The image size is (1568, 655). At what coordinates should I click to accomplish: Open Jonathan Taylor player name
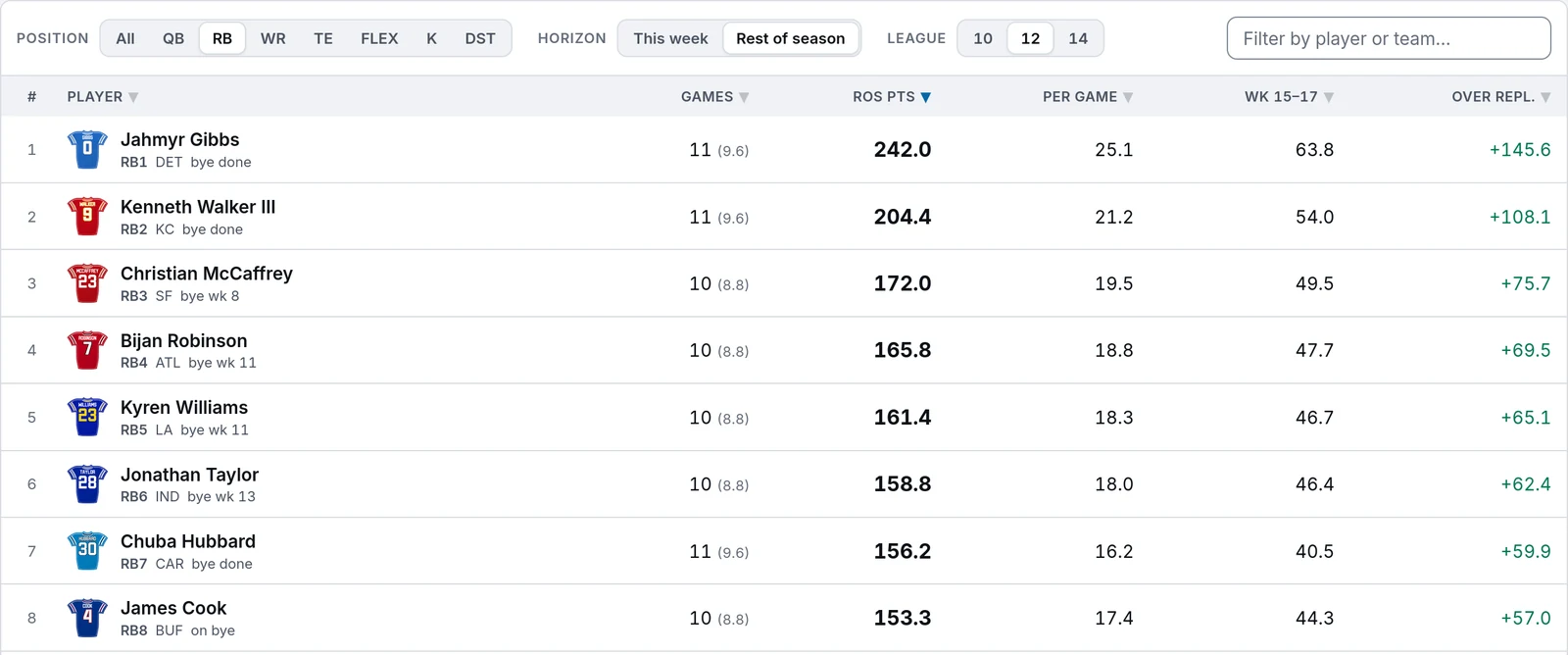pos(189,475)
